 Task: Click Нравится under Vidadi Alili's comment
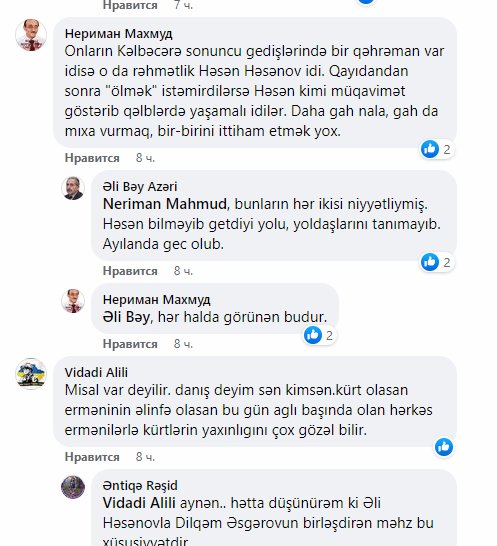(92, 457)
